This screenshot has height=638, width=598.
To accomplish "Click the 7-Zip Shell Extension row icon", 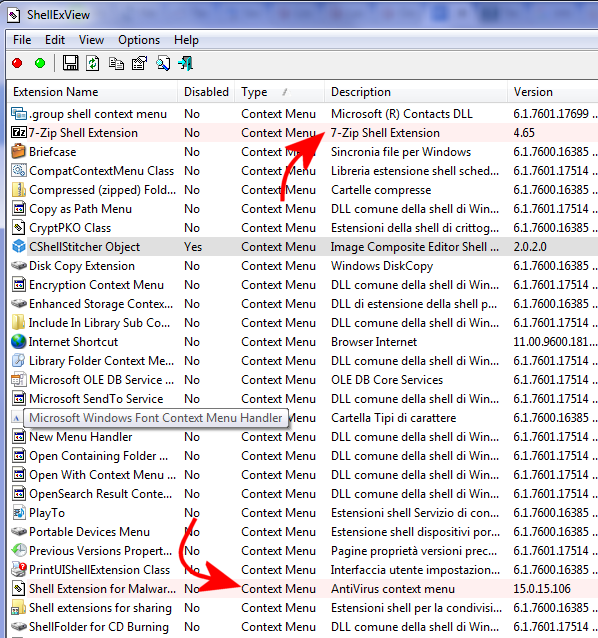I will [x=18, y=133].
